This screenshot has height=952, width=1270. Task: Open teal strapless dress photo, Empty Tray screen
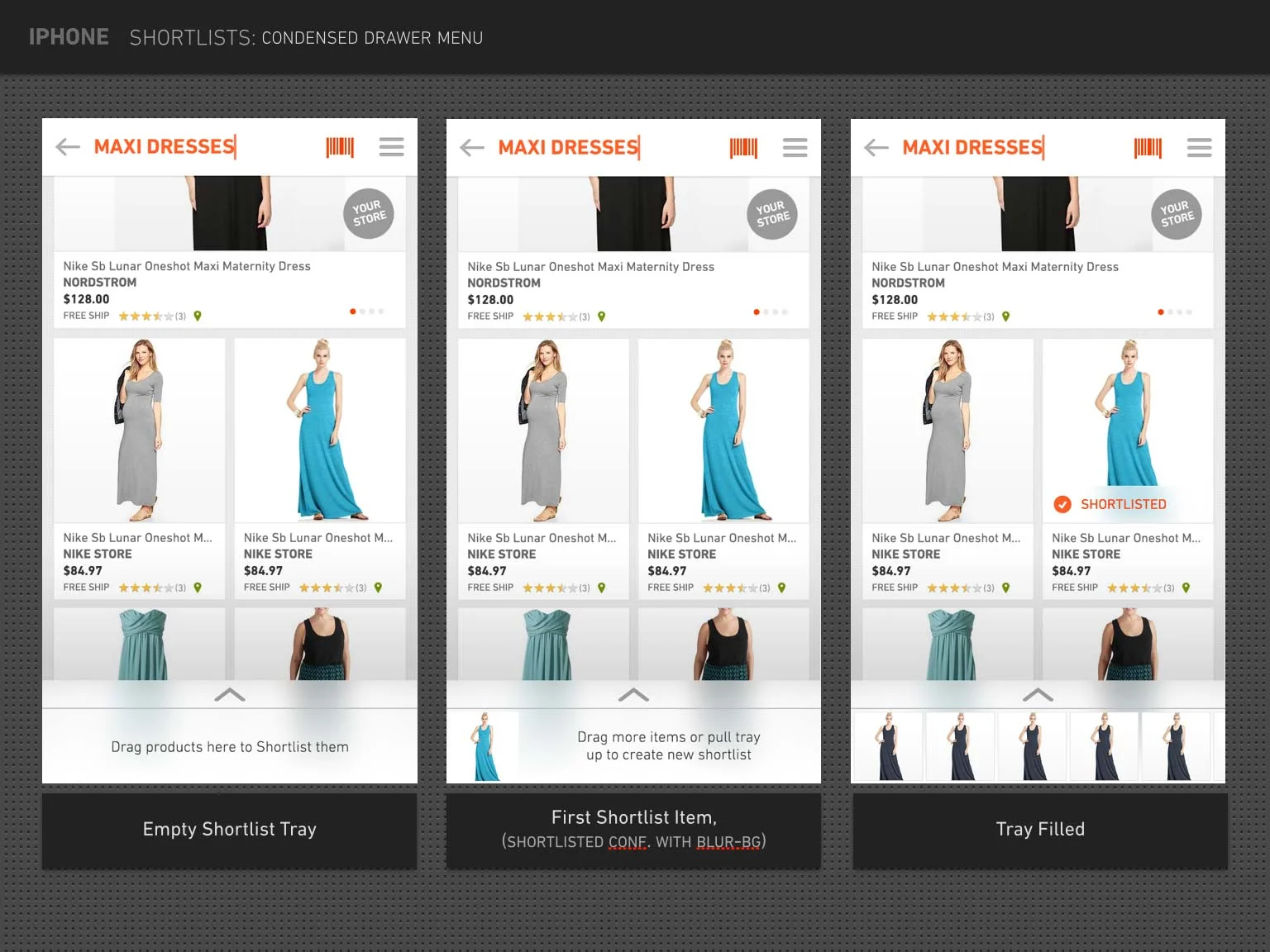pos(140,645)
